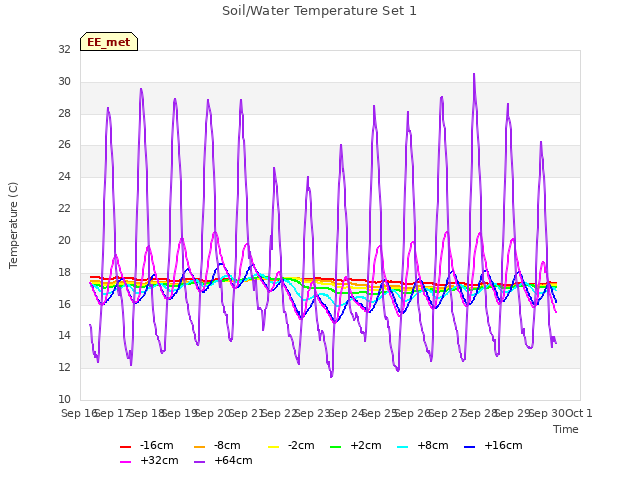Click the +64cm purple legend swatch
Viewport: 640px width, 480px height.
click(199, 462)
